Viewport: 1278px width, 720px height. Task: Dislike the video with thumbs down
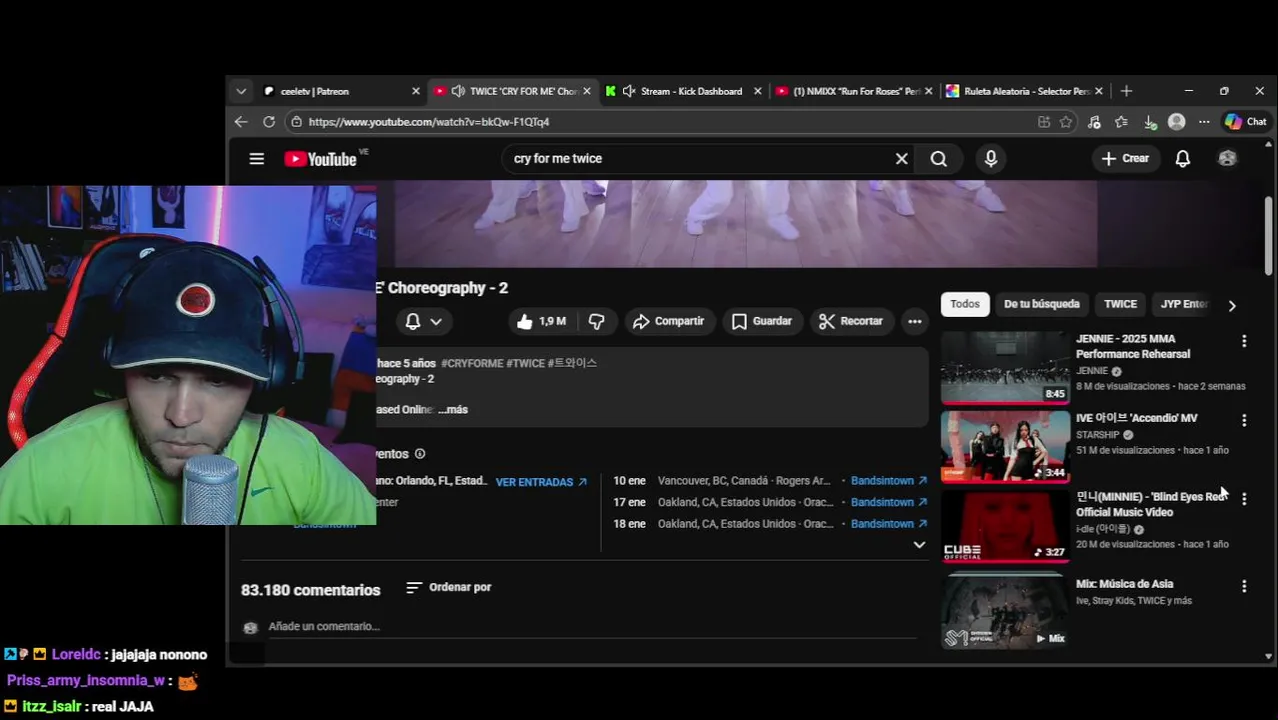click(596, 321)
